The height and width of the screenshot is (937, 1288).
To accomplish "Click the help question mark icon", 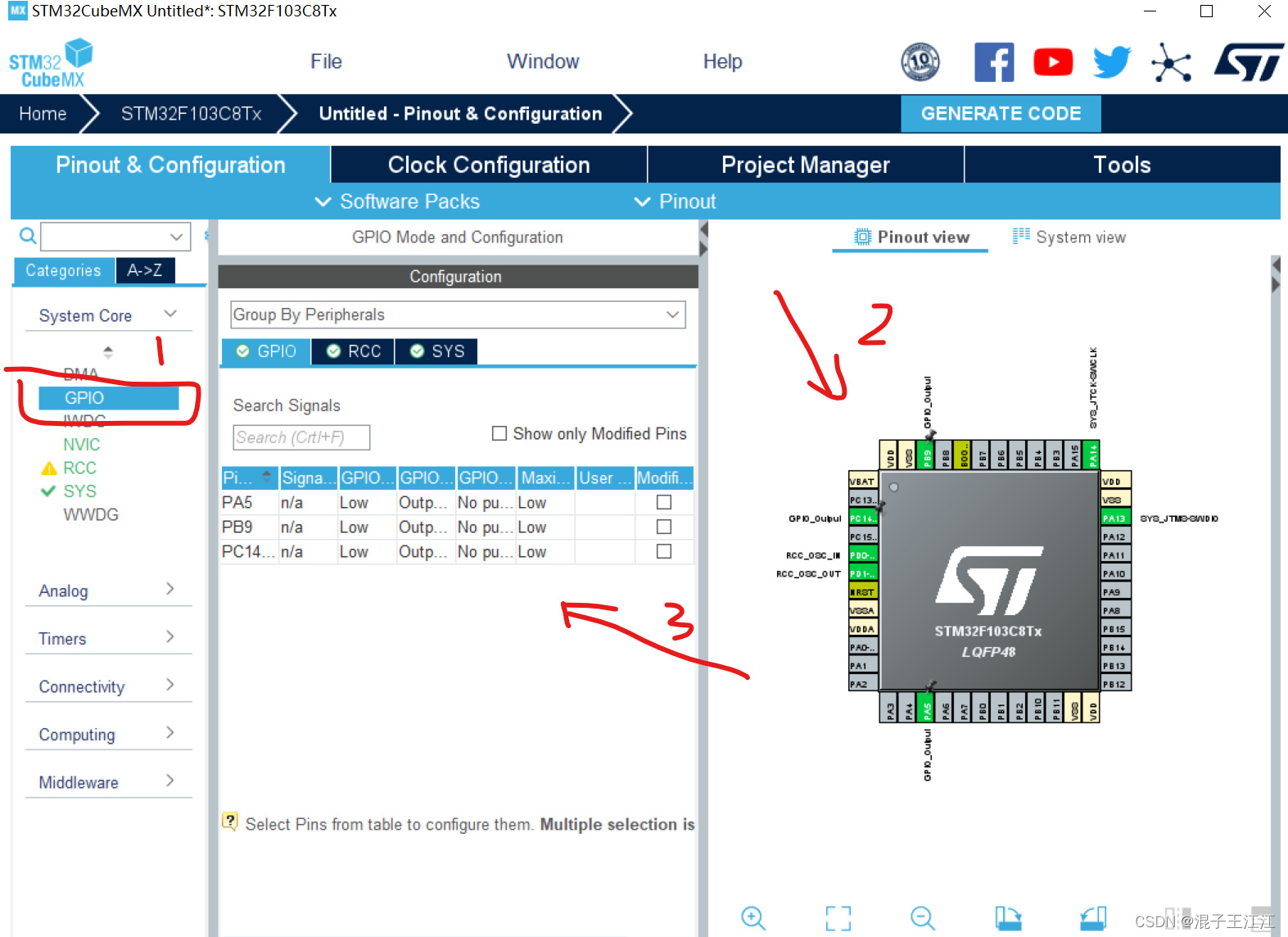I will [x=230, y=821].
